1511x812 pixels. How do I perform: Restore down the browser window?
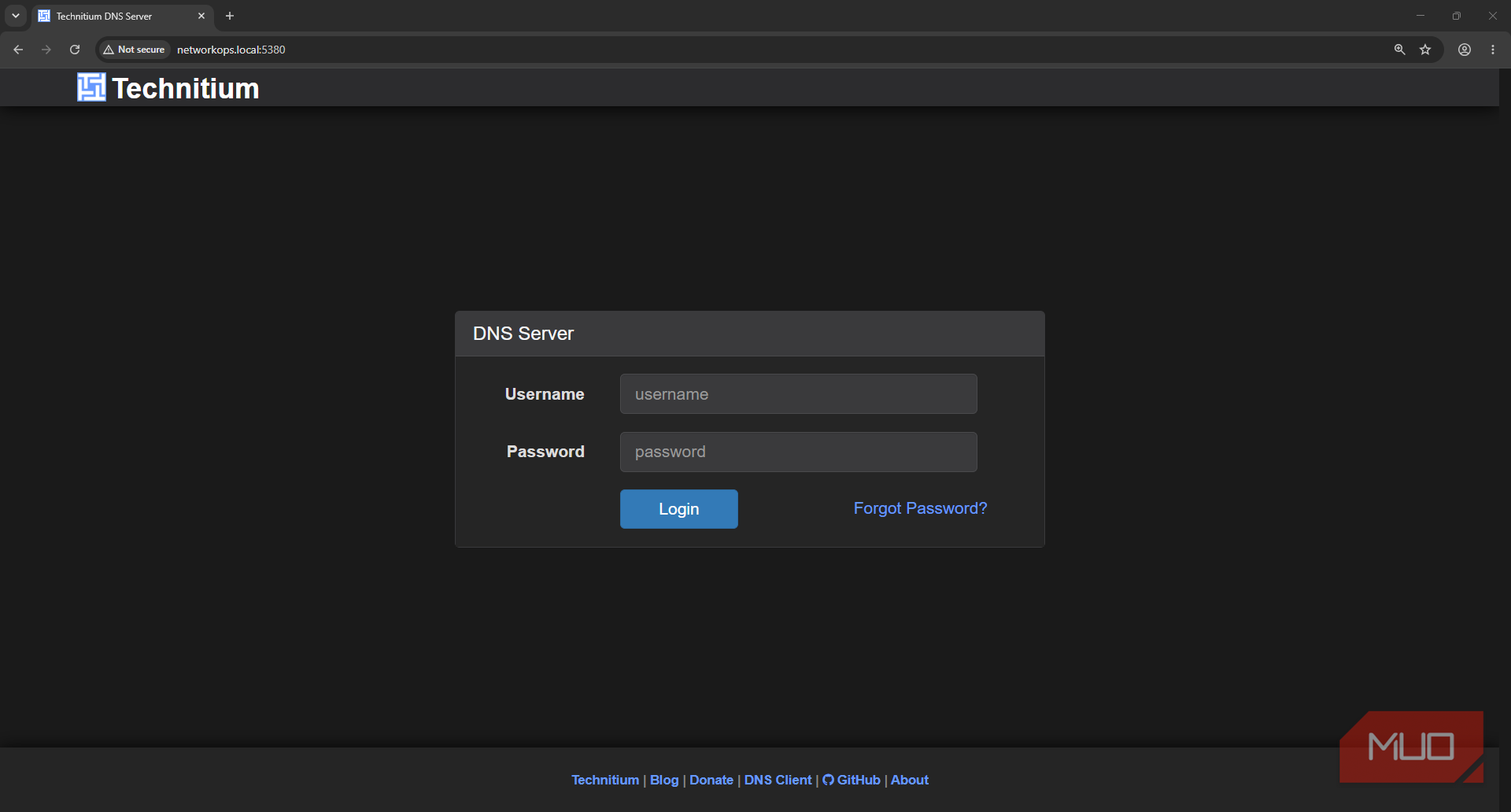pyautogui.click(x=1457, y=16)
